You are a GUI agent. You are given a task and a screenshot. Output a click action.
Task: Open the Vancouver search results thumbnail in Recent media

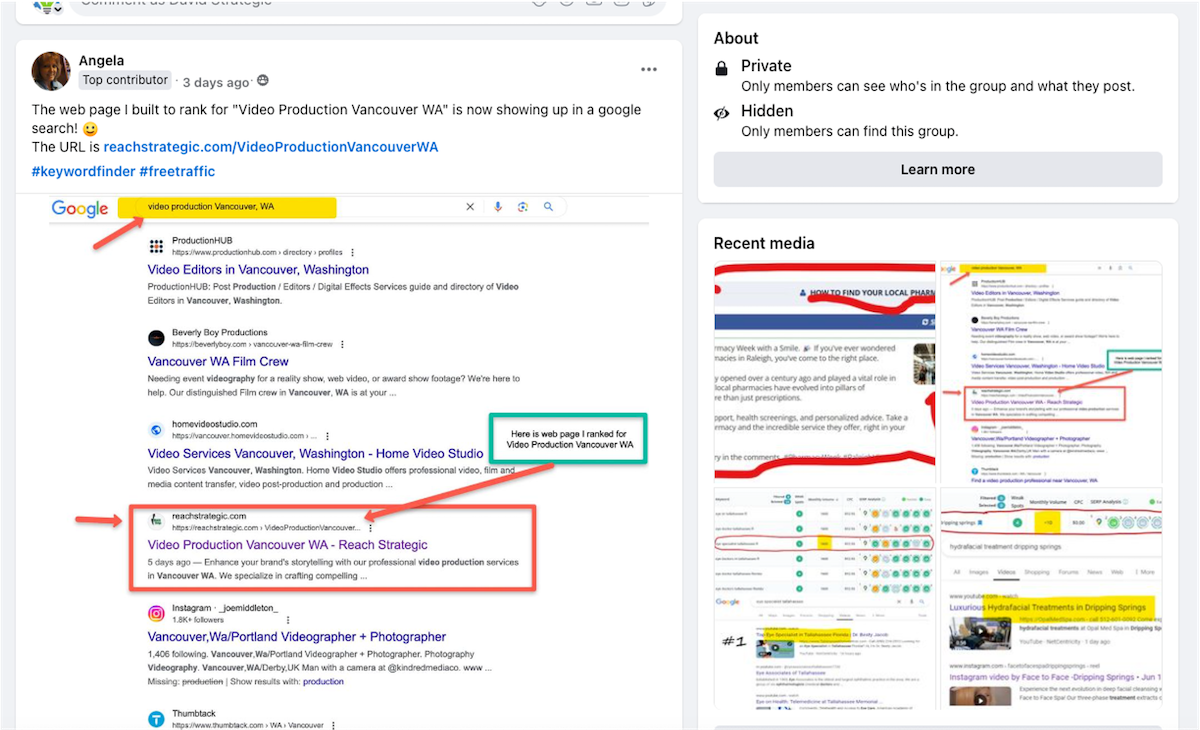tap(1051, 373)
